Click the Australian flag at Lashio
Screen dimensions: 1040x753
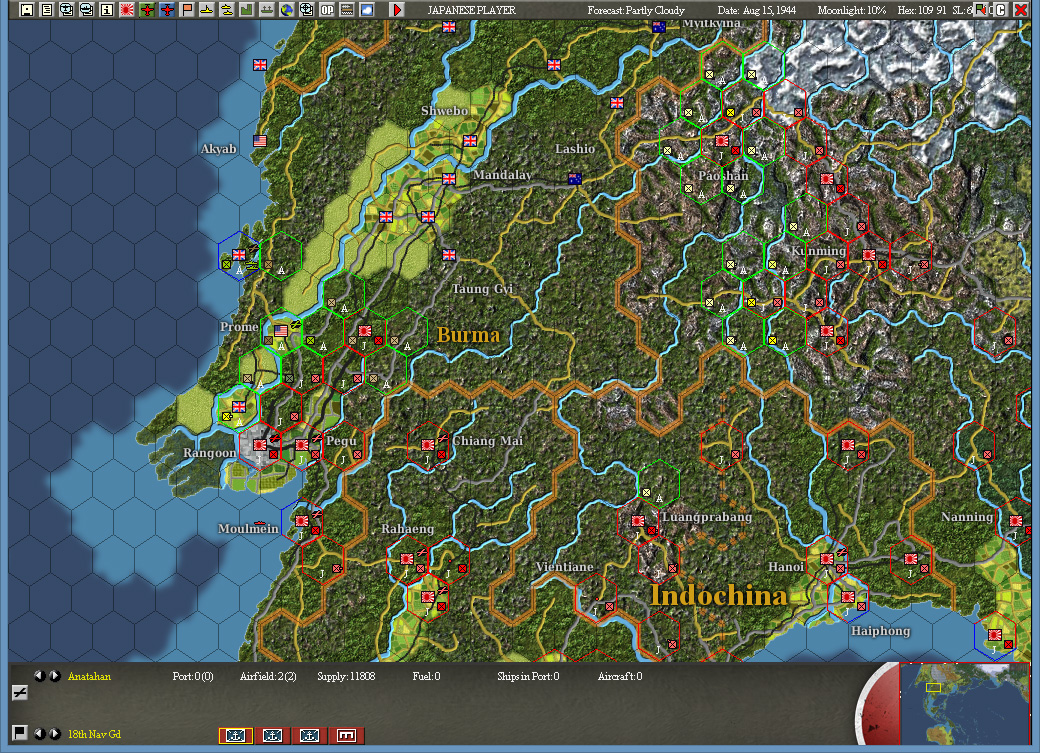click(x=574, y=178)
